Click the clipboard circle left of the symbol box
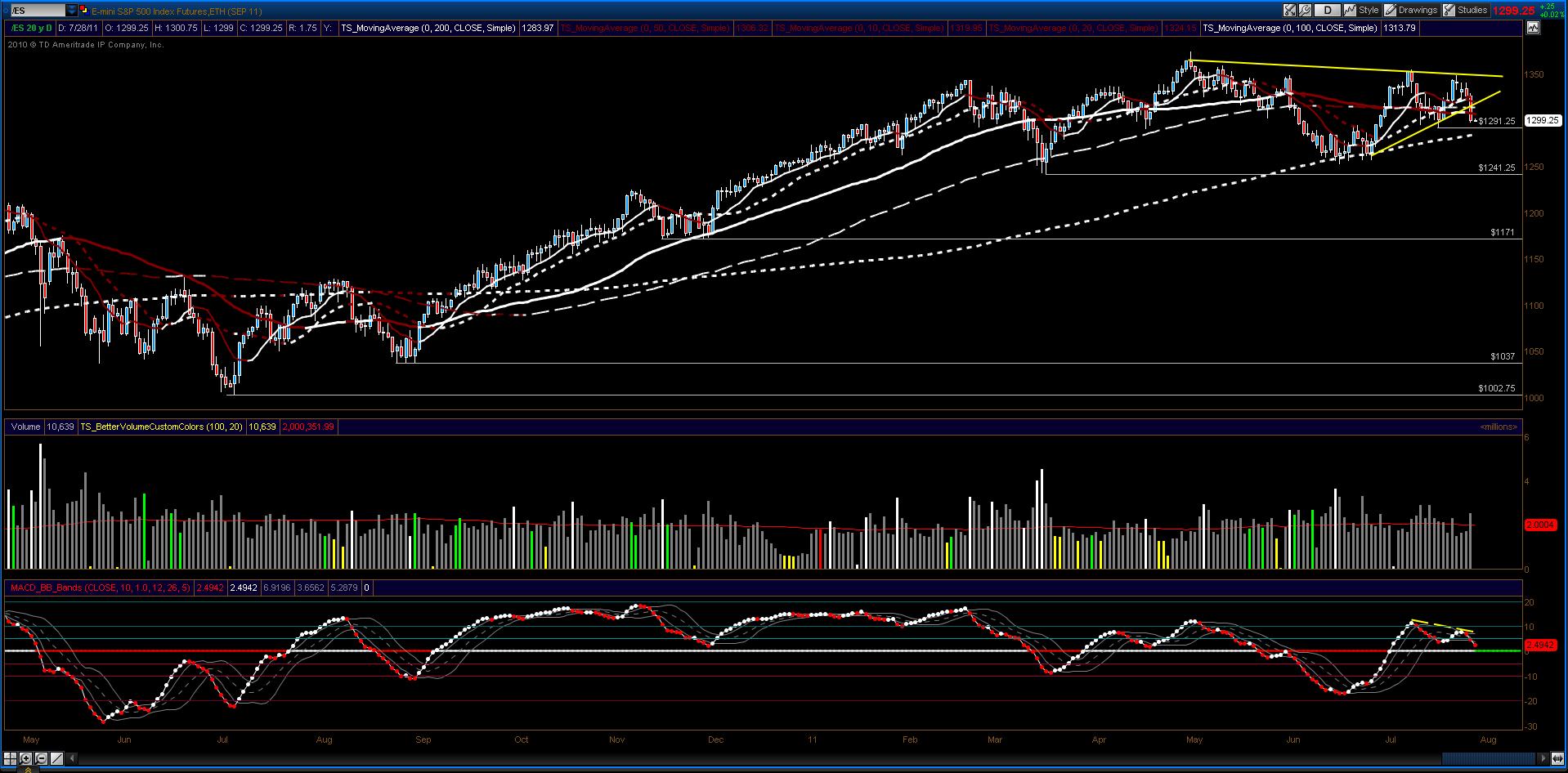 point(6,11)
